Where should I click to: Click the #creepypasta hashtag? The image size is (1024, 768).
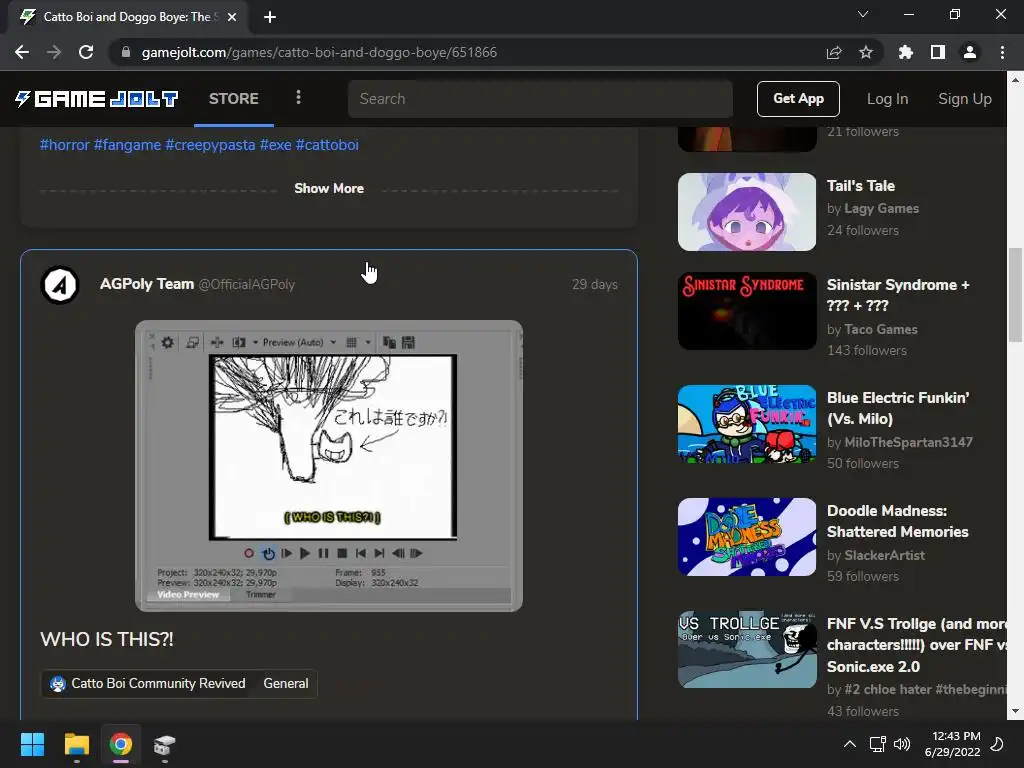click(x=210, y=144)
